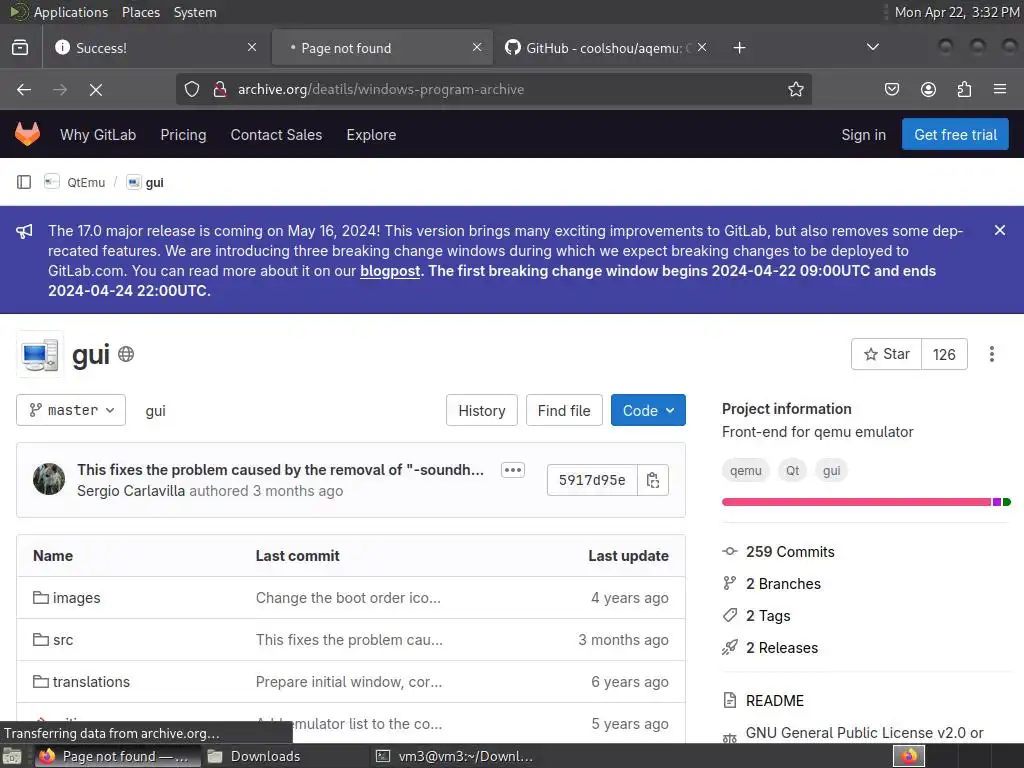Viewport: 1024px width, 768px height.
Task: Go back to previous page
Action: tap(24, 89)
